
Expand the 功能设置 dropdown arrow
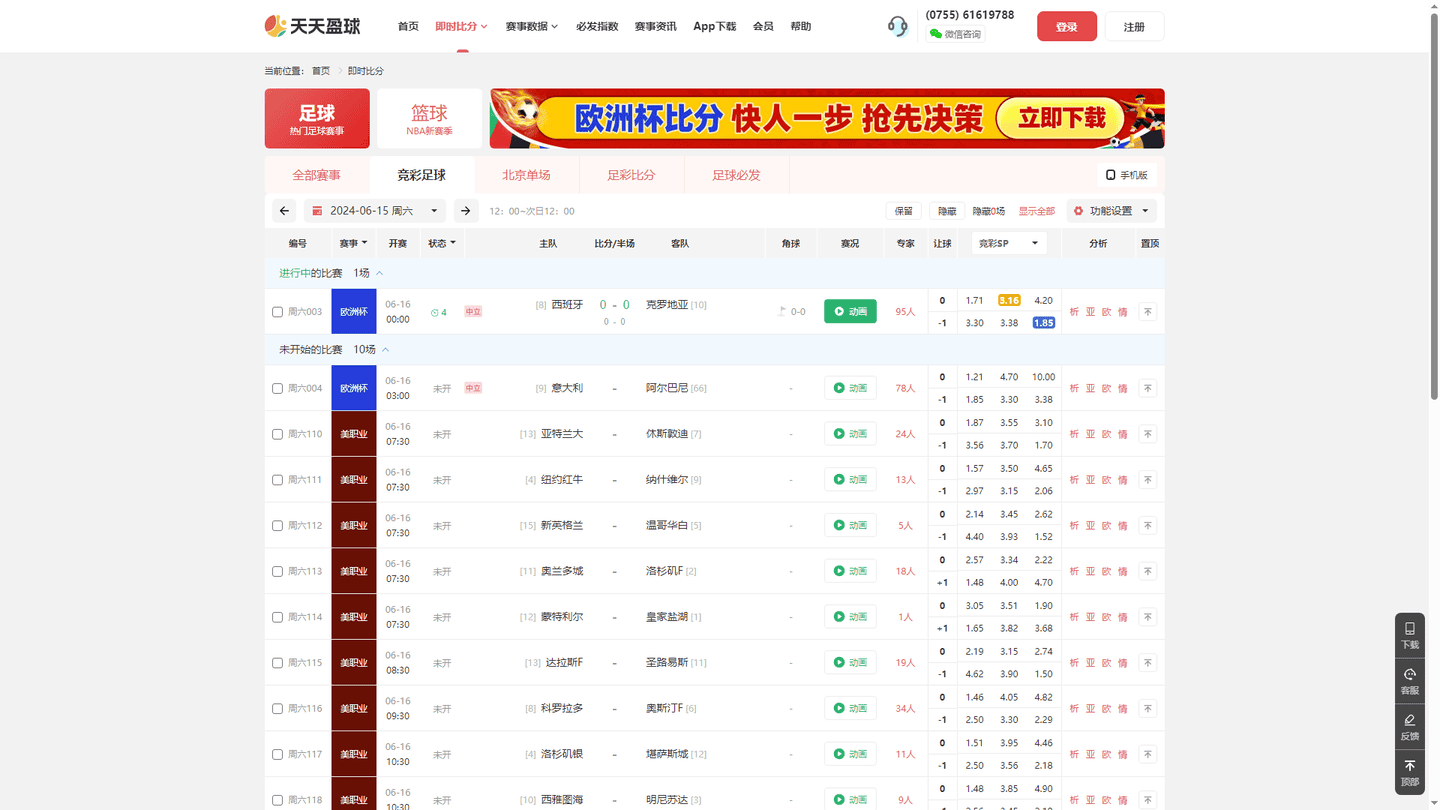[x=1145, y=211]
